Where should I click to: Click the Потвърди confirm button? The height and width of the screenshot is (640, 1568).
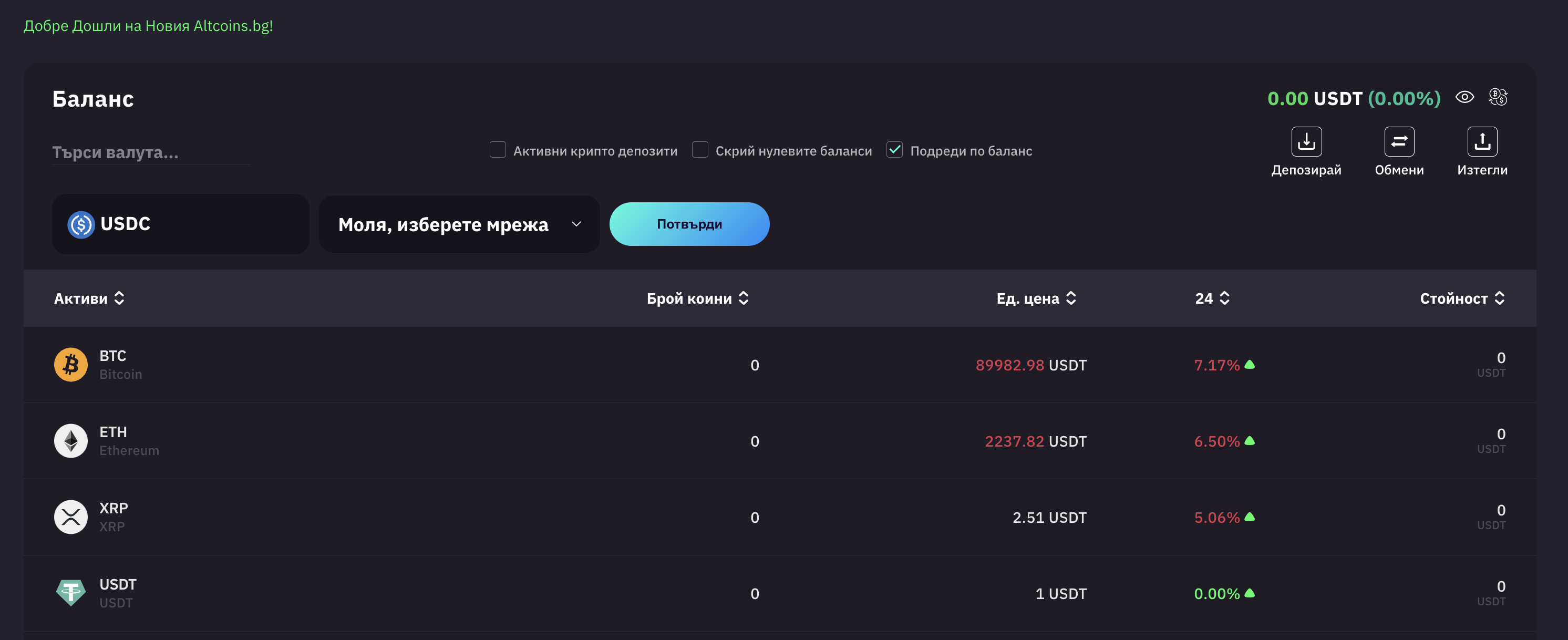pyautogui.click(x=689, y=224)
